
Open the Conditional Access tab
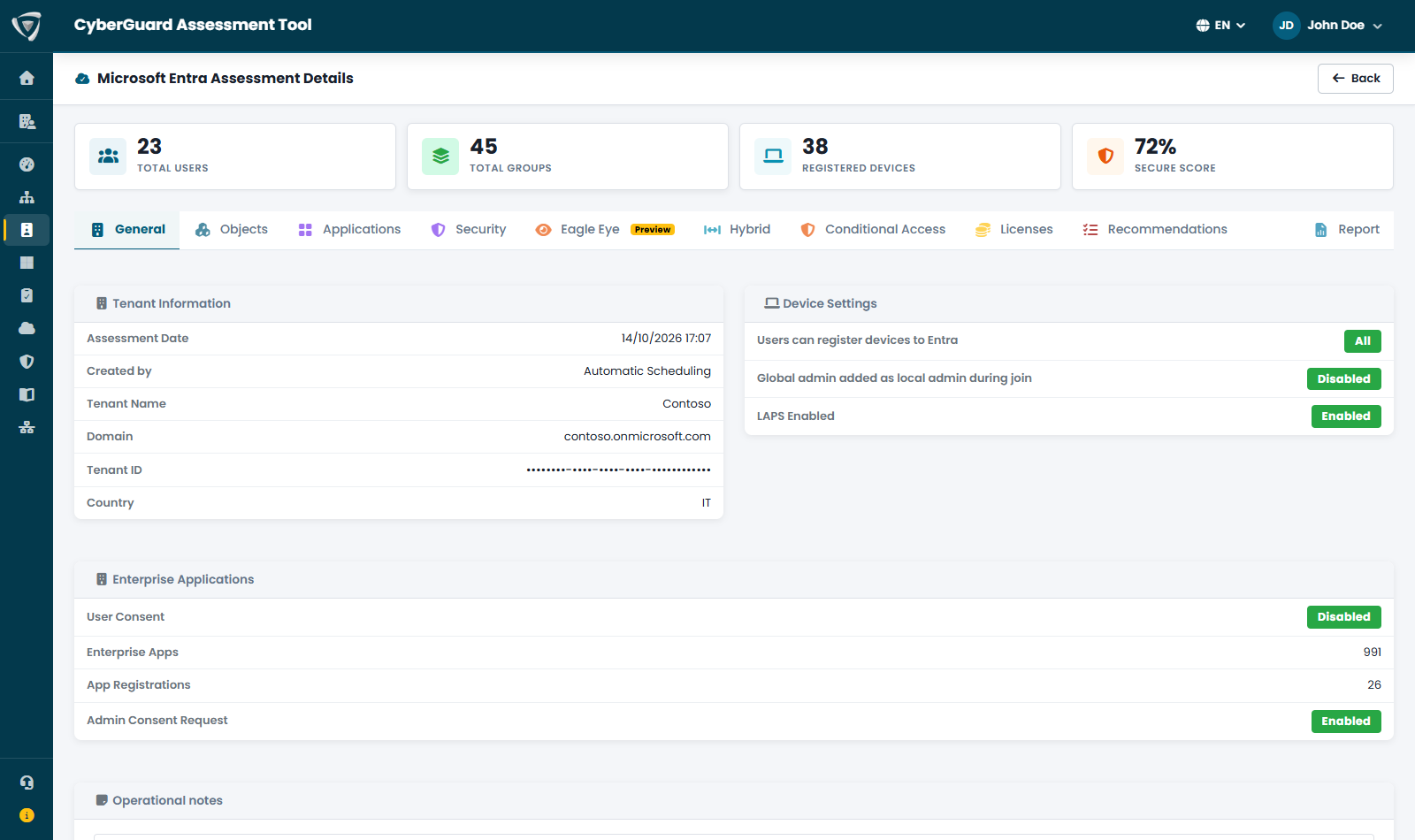point(872,230)
